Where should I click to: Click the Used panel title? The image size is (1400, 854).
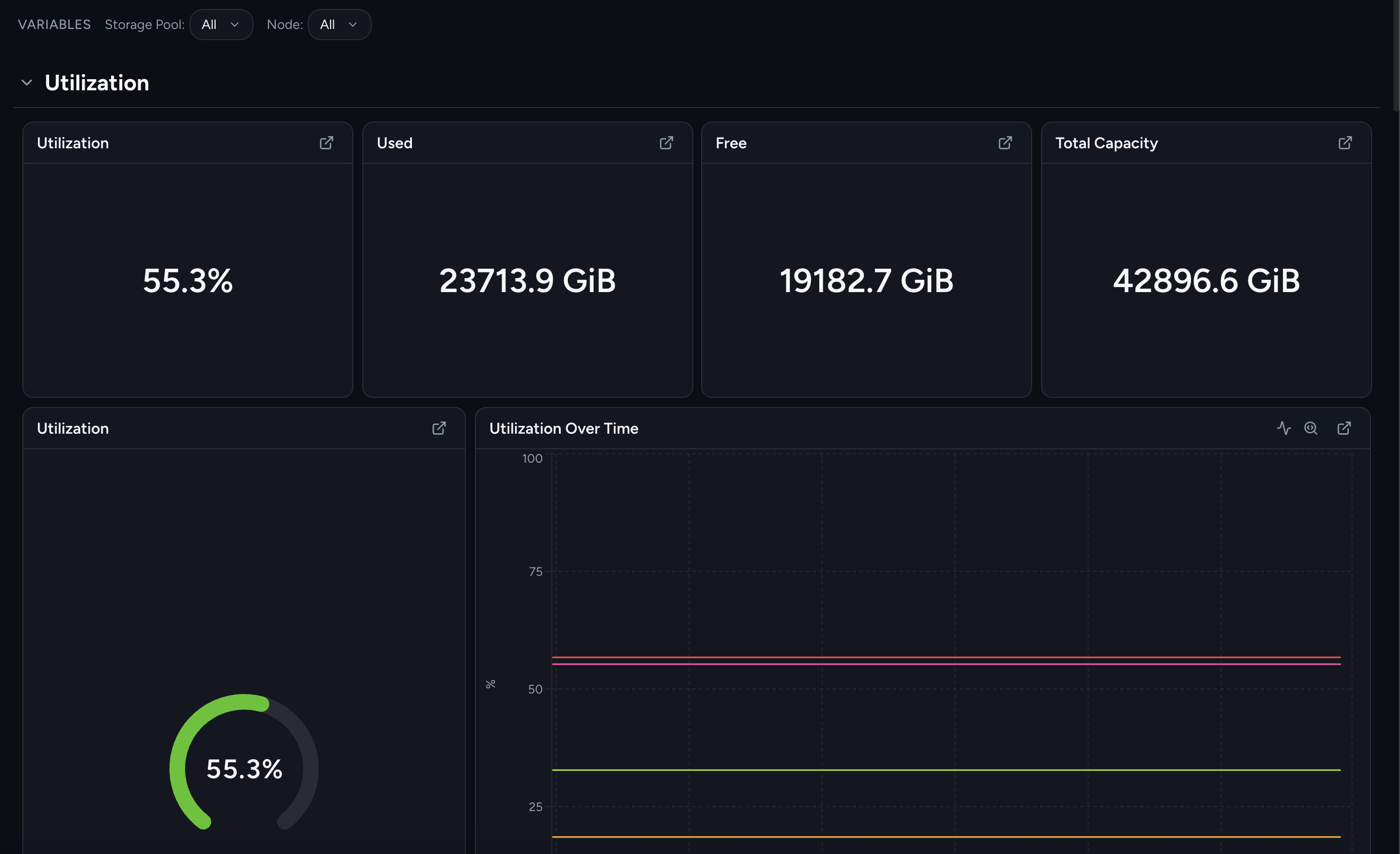[395, 143]
